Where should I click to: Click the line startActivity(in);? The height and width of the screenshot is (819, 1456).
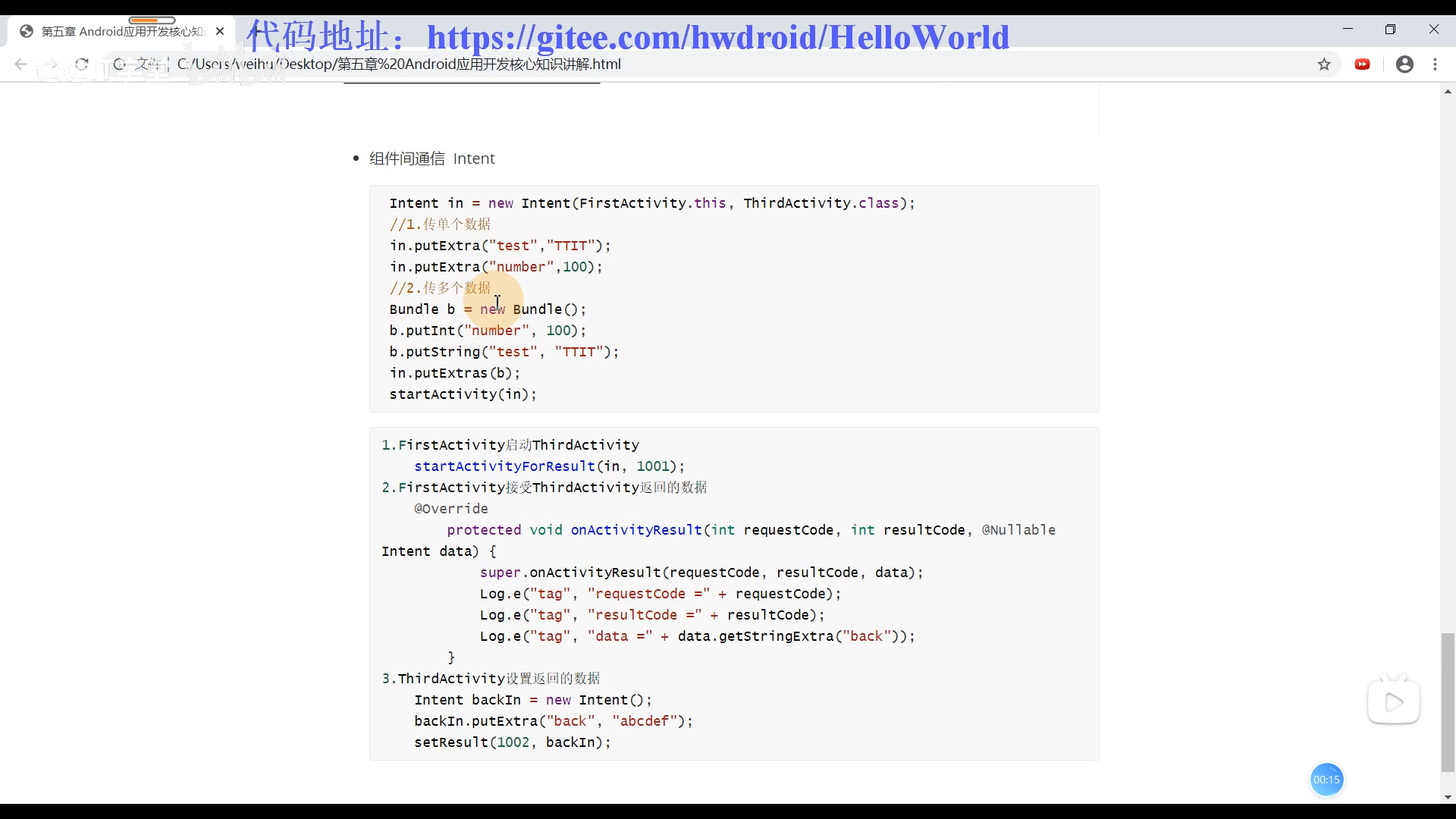point(463,394)
